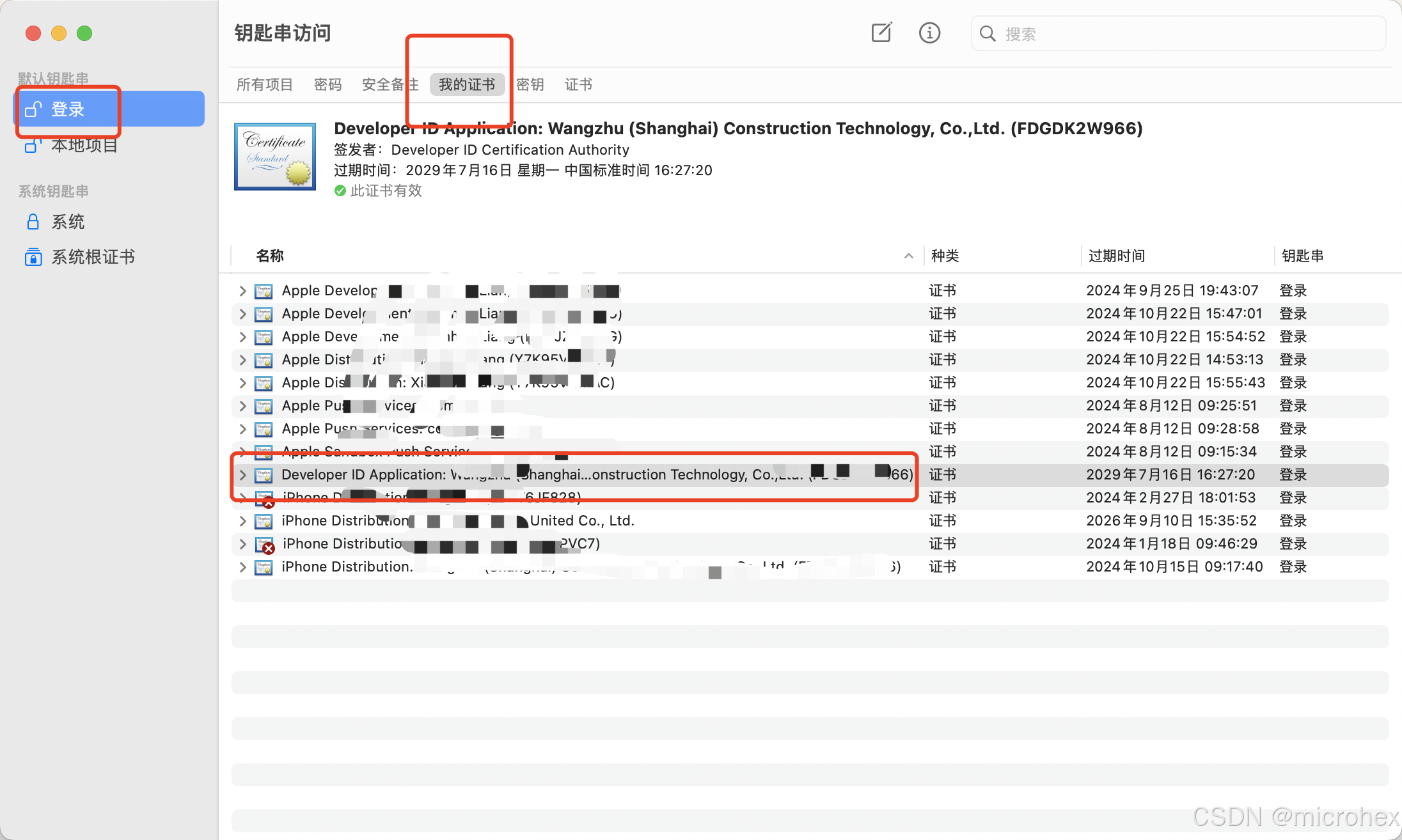Expand iPhone Distribution row expiring 2024年10月15日

242,567
